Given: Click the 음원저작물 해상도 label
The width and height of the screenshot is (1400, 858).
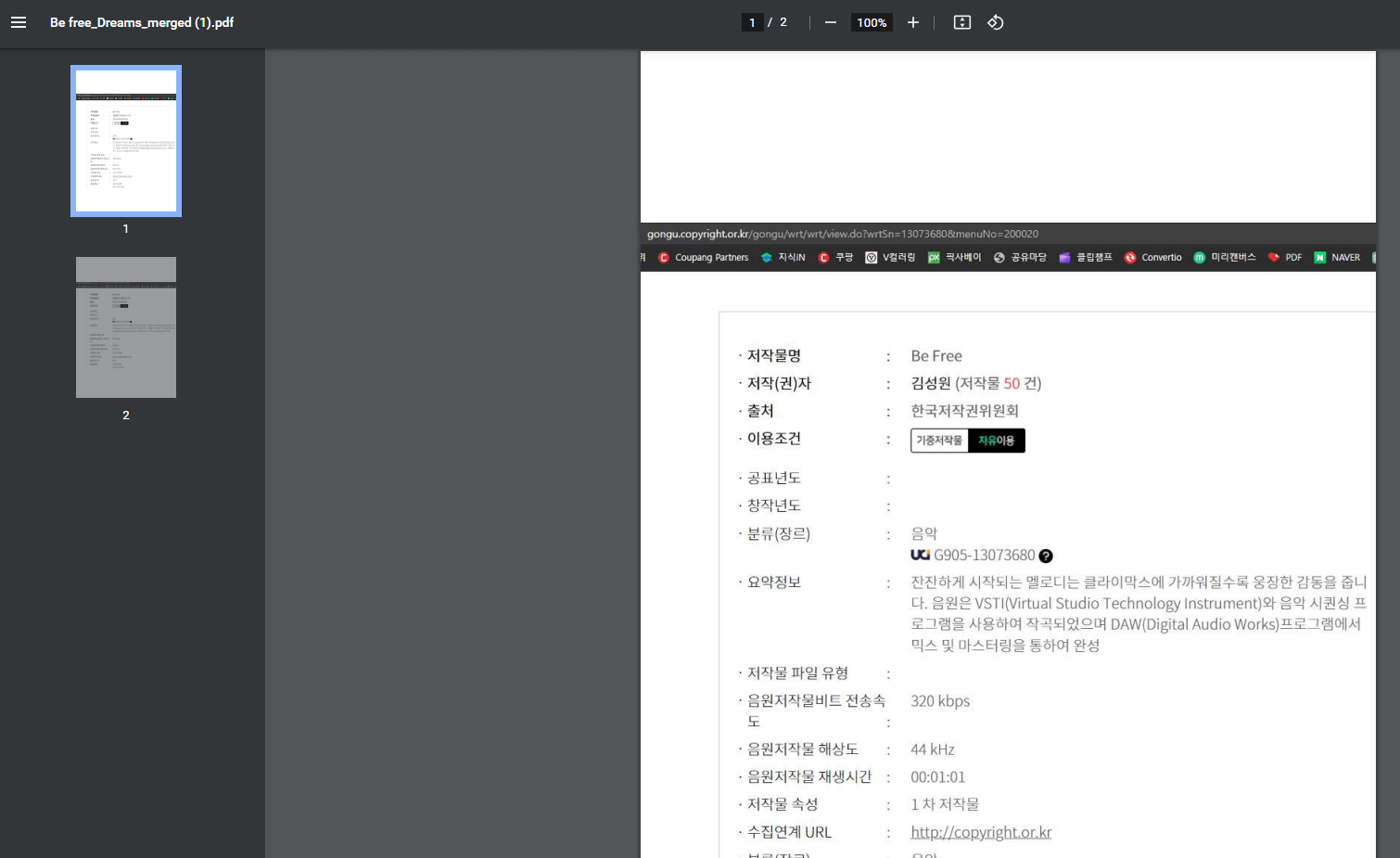Looking at the screenshot, I should (803, 749).
